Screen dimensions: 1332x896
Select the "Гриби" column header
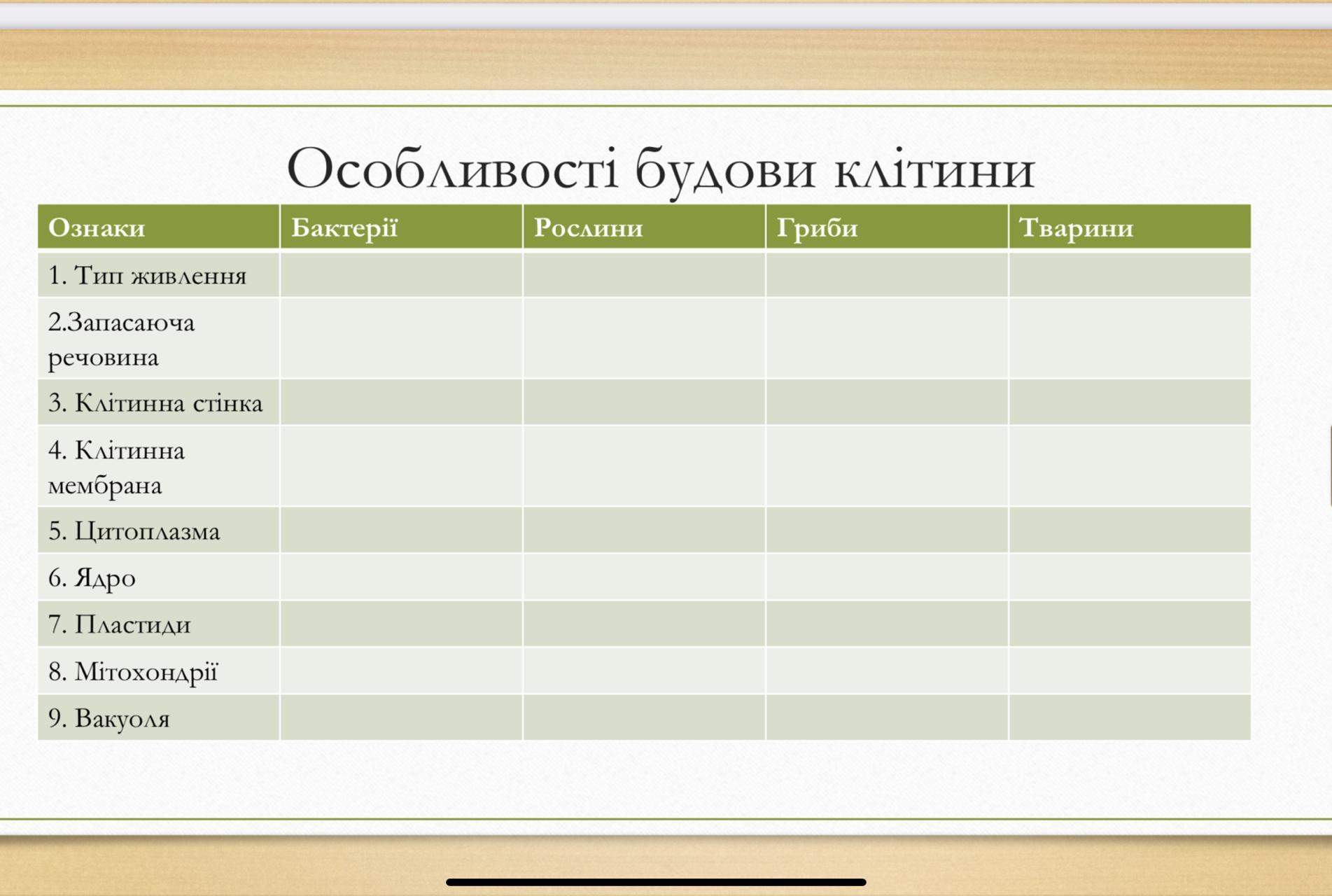pos(887,227)
